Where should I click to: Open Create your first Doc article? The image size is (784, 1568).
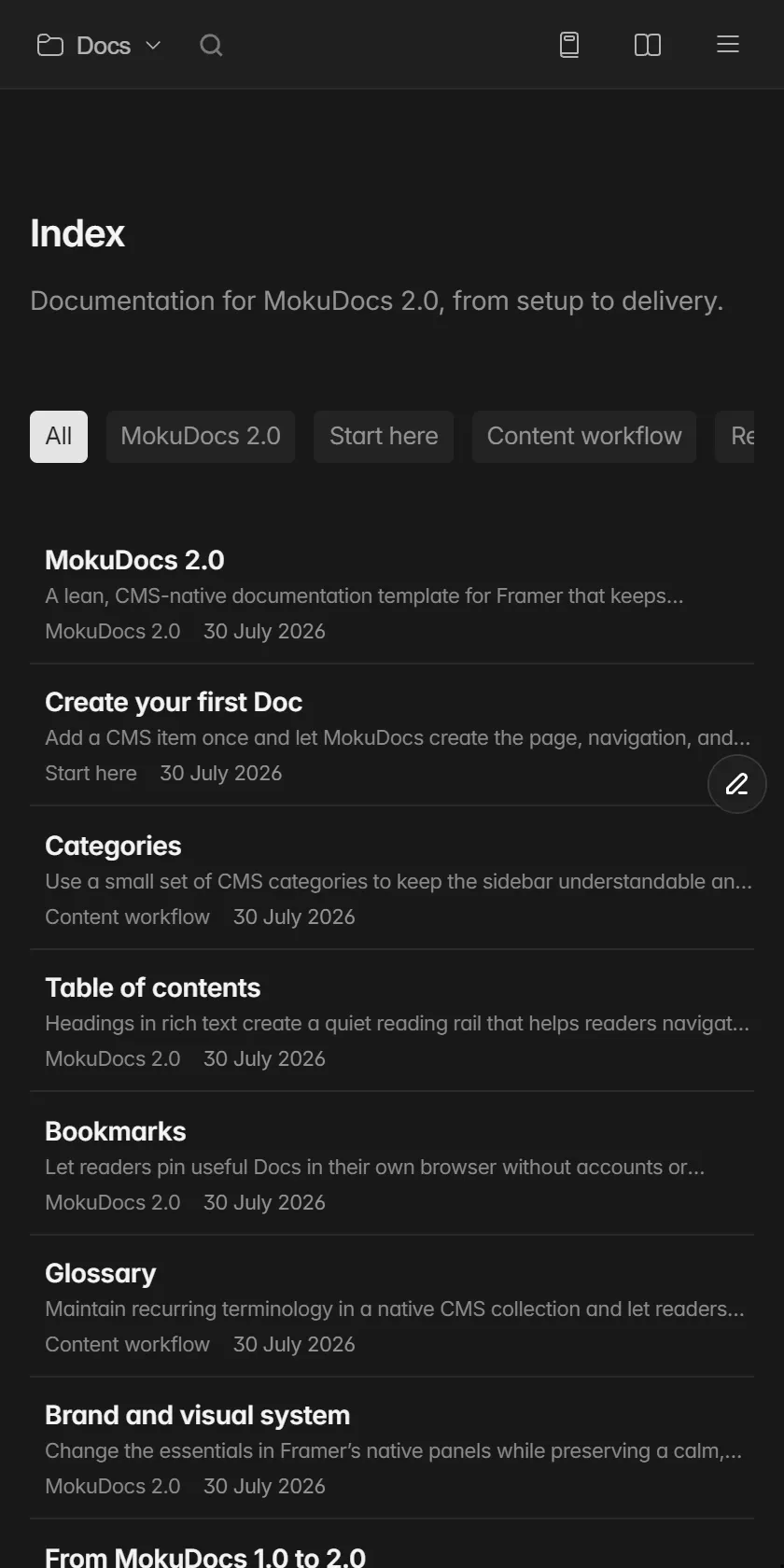(x=392, y=735)
